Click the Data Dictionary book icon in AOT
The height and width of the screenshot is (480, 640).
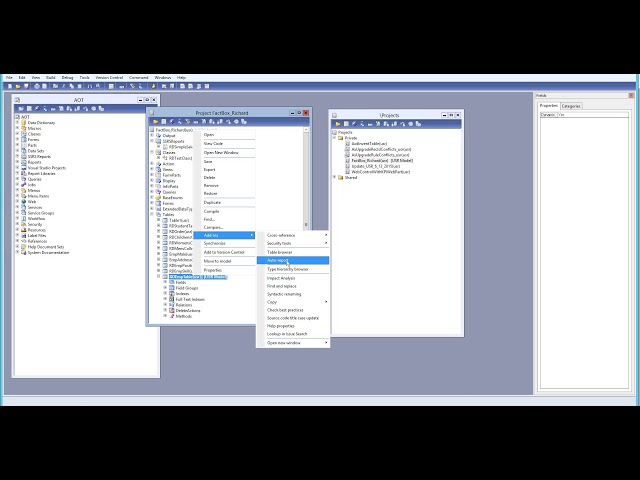24,122
